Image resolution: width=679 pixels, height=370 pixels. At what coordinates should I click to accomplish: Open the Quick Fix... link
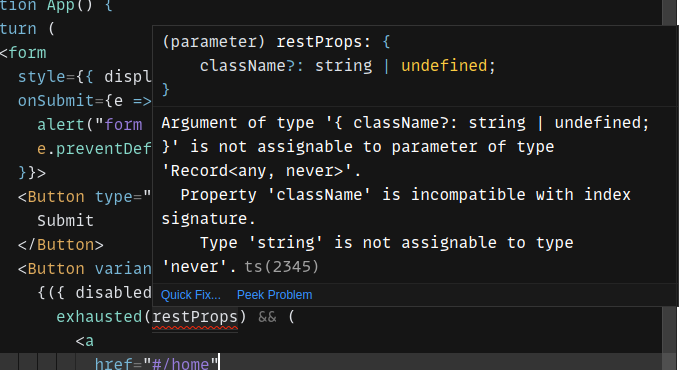pos(191,295)
